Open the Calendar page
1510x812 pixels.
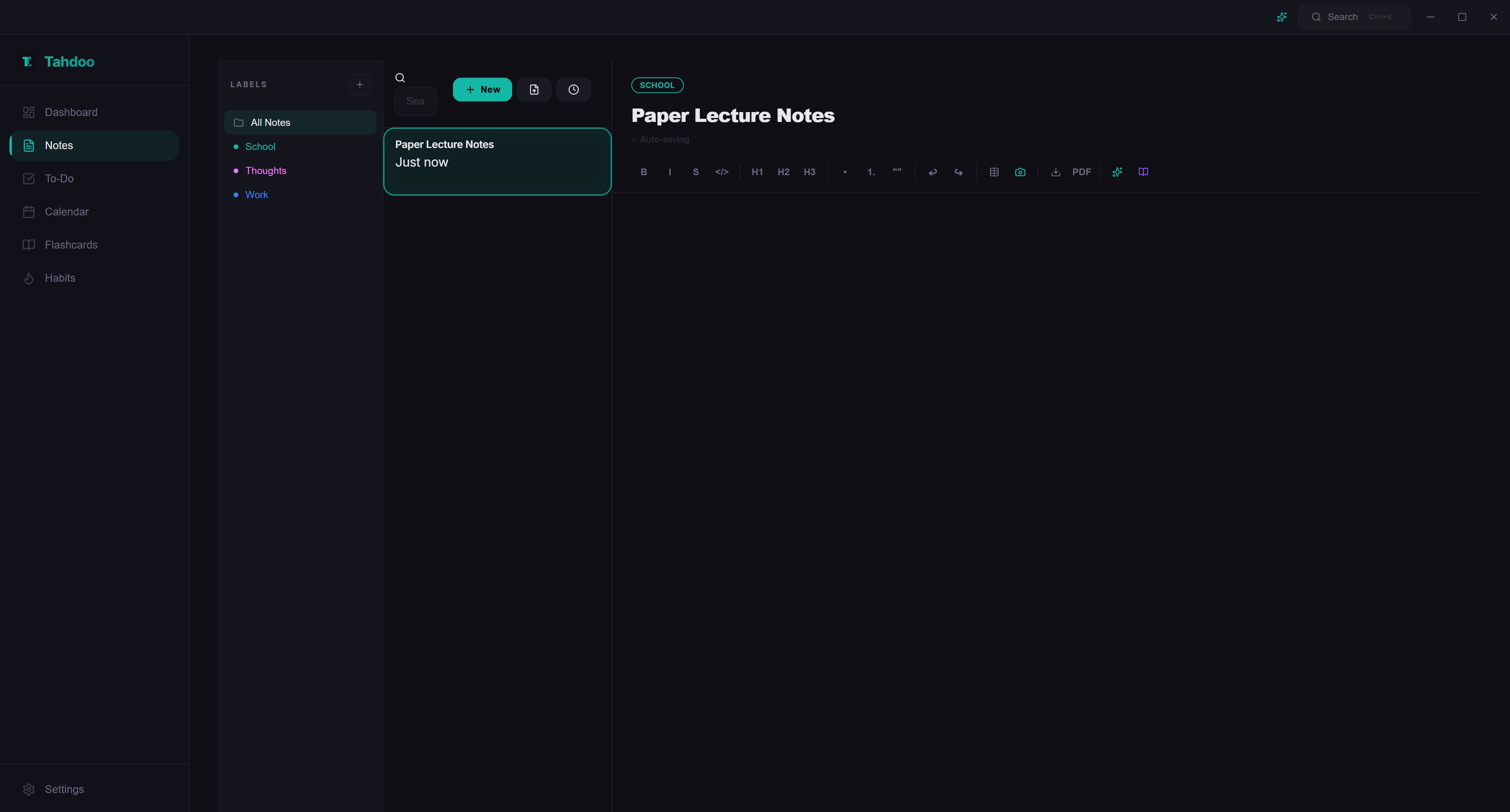94,211
